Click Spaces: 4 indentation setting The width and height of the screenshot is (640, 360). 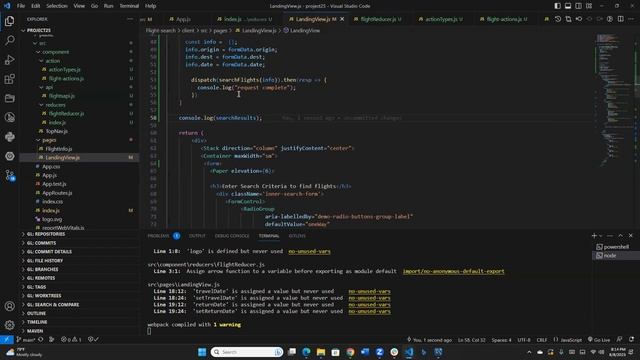click(501, 340)
